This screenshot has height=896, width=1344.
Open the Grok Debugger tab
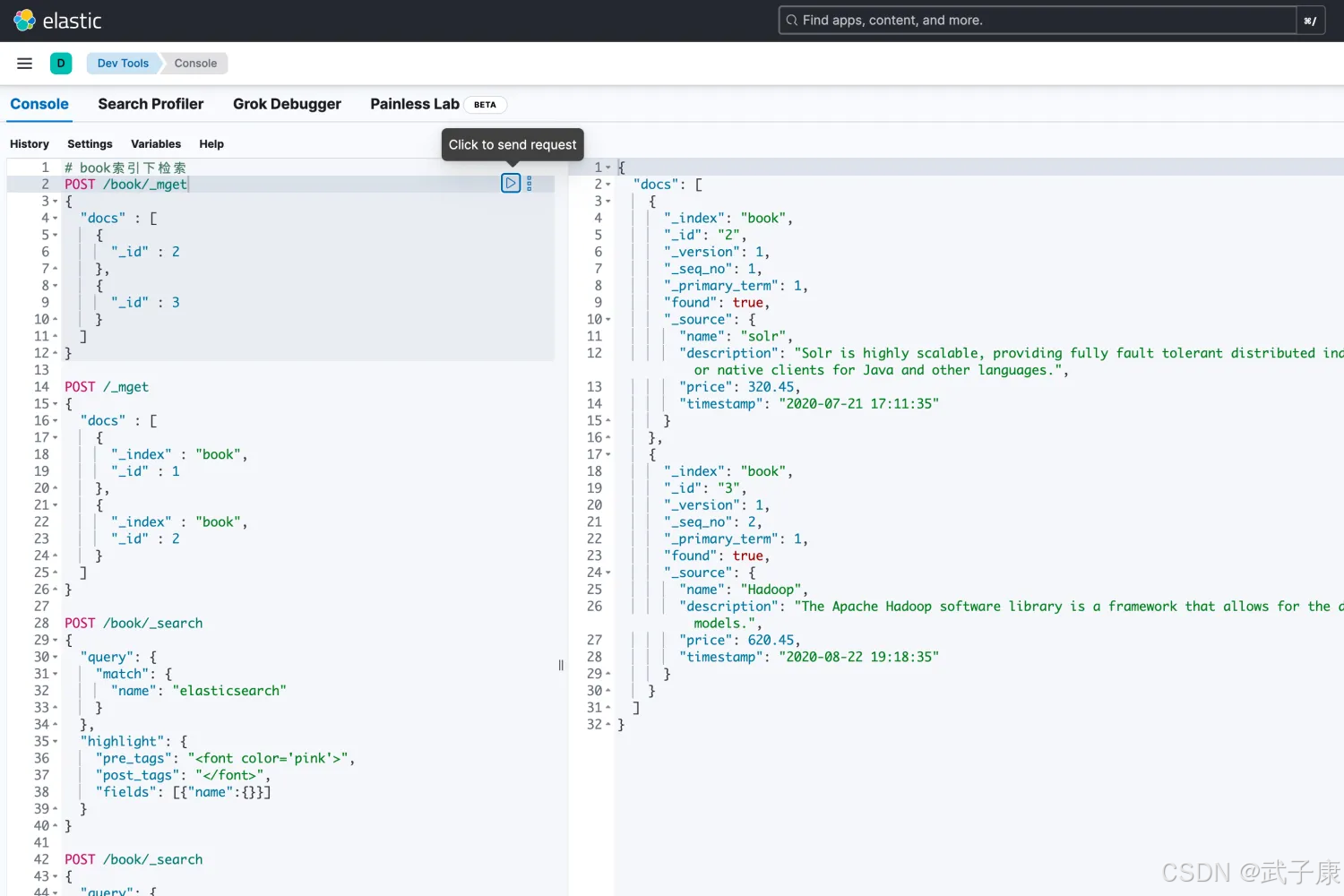tap(287, 104)
